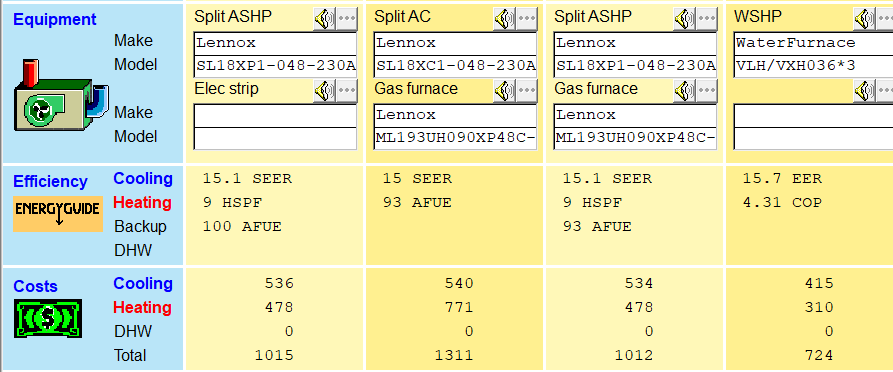Open ellipsis browse button for Split AC
This screenshot has width=893, height=372.
pyautogui.click(x=526, y=19)
